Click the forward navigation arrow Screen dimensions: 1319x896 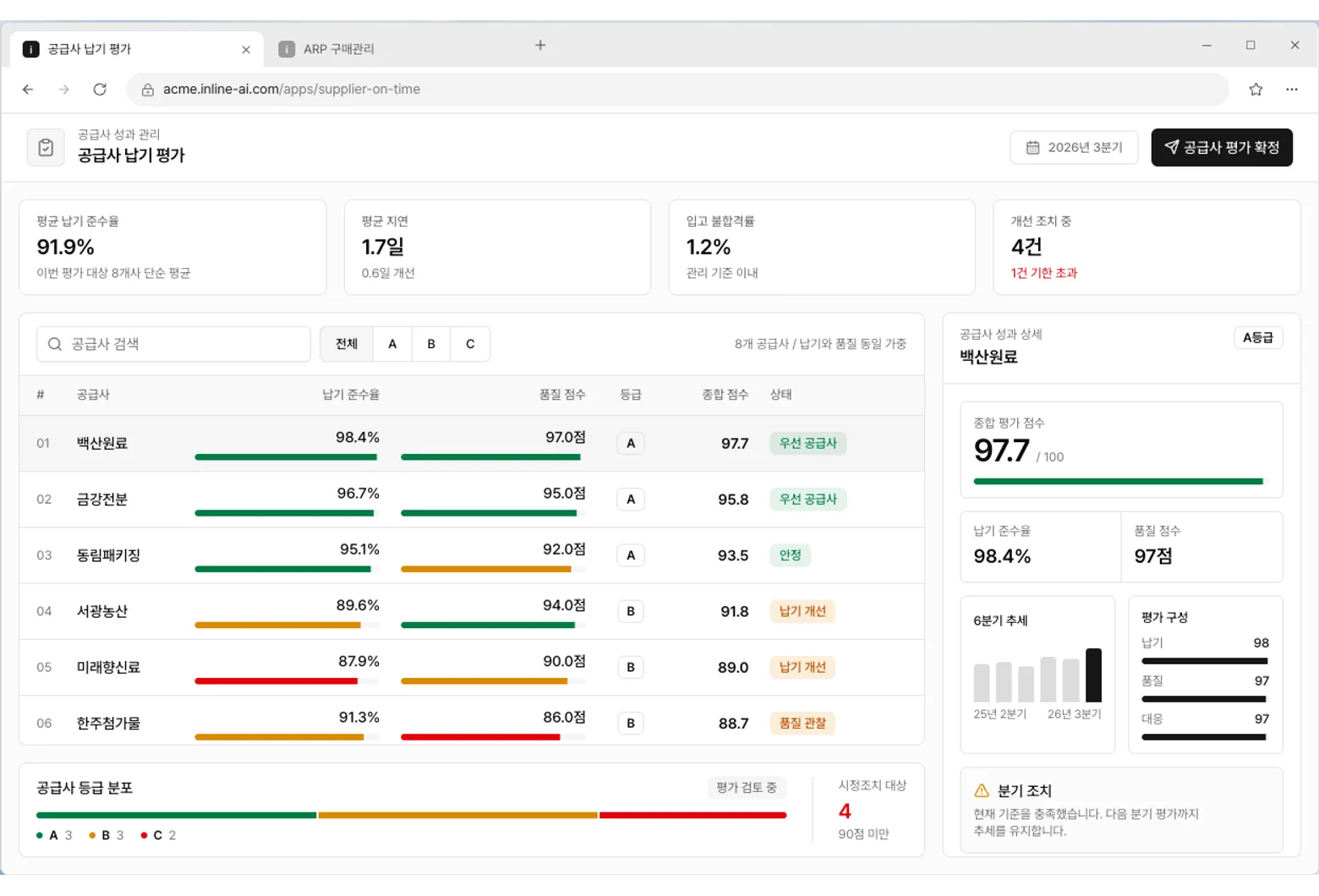coord(64,90)
